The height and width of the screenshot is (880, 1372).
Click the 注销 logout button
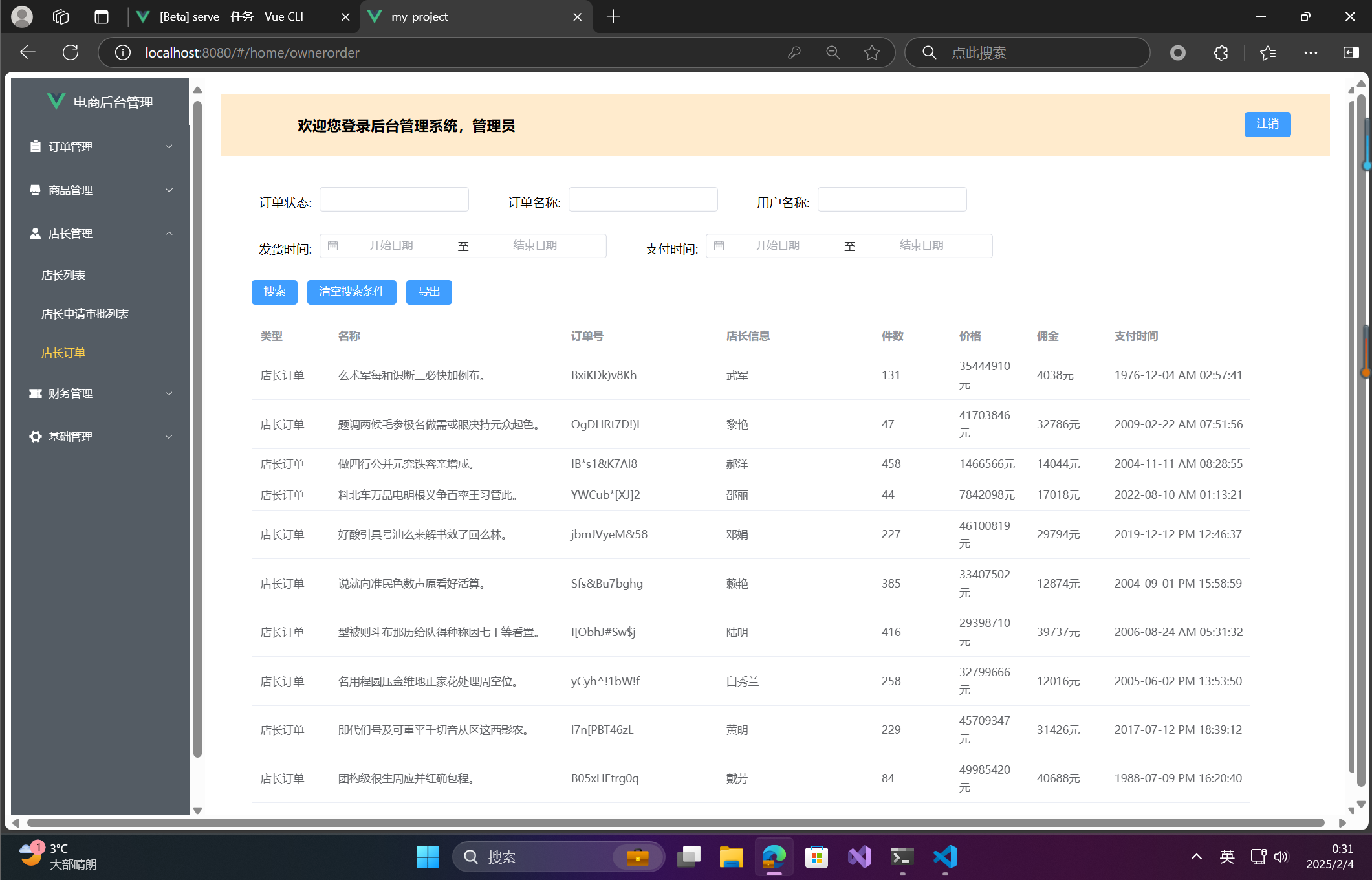[x=1267, y=124]
